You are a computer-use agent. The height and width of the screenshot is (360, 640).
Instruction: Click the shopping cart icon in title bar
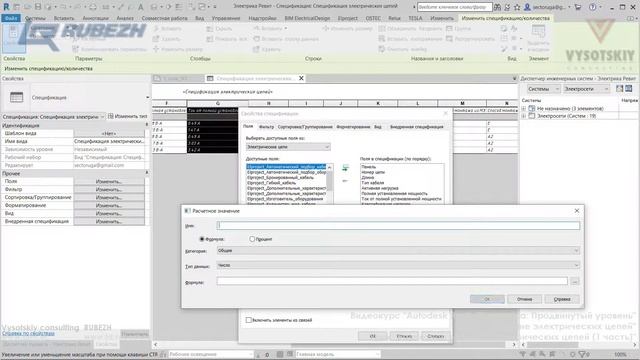point(578,7)
